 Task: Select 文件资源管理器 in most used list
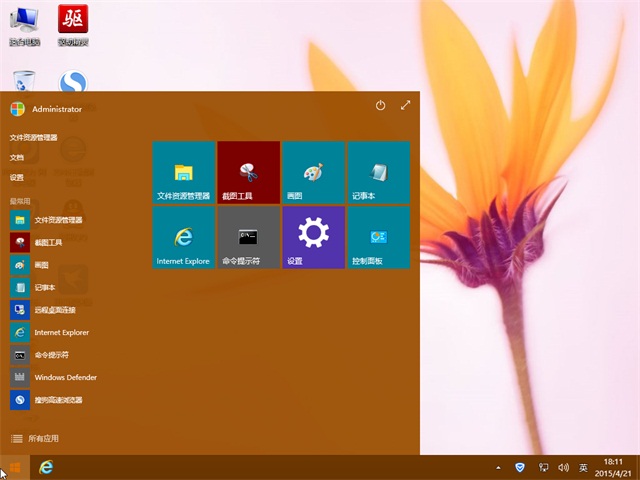[47, 220]
